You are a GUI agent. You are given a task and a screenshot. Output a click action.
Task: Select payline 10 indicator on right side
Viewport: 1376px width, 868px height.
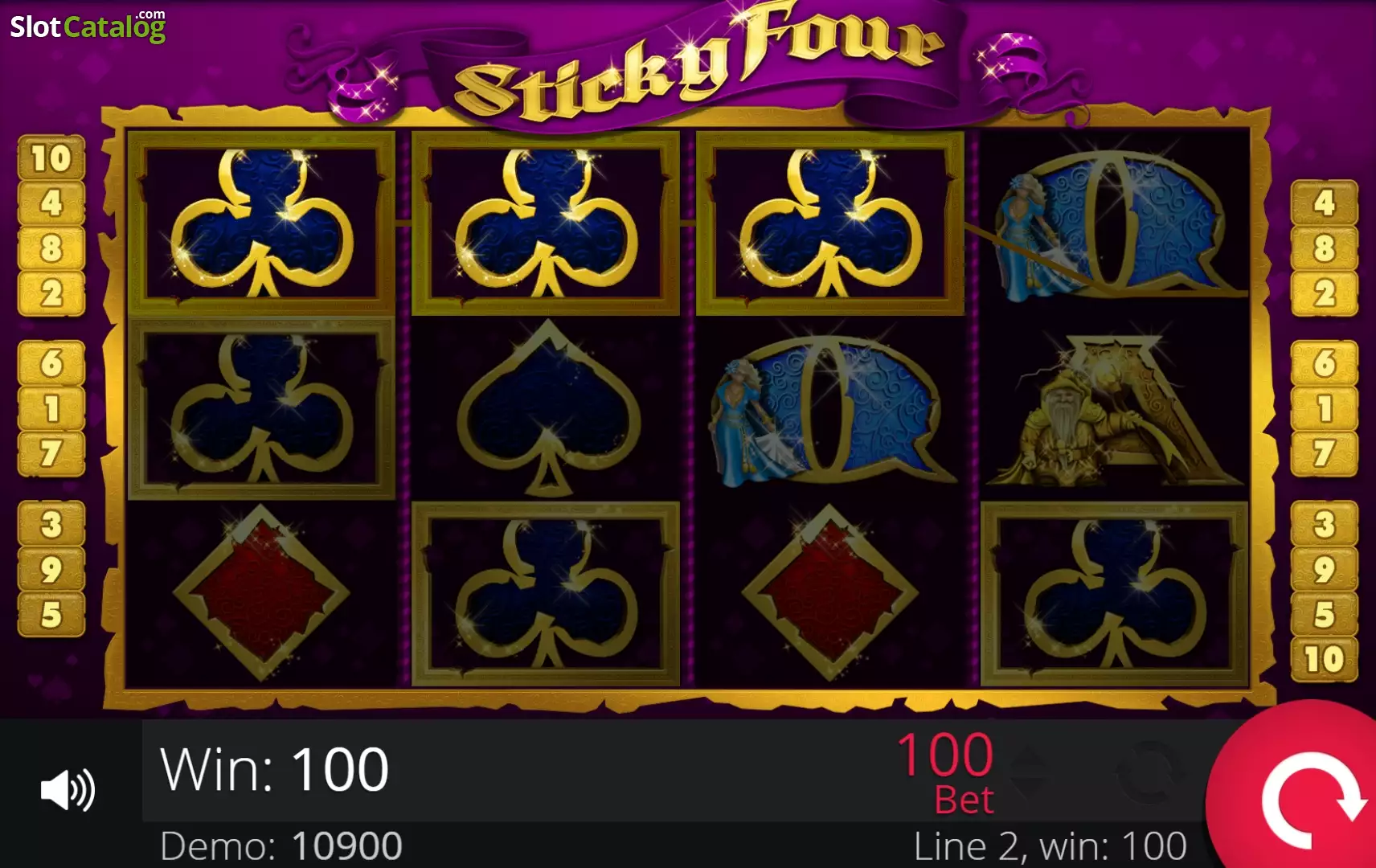pos(1324,660)
